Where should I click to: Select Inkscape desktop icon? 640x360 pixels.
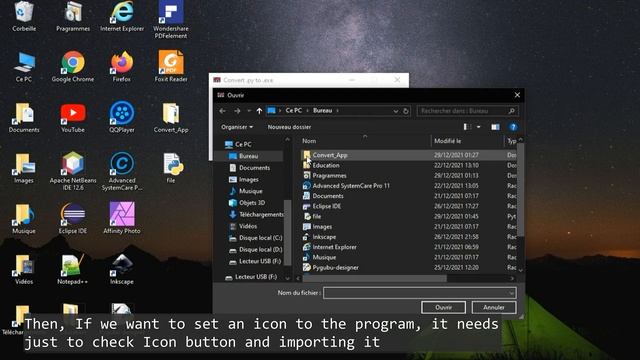click(122, 269)
